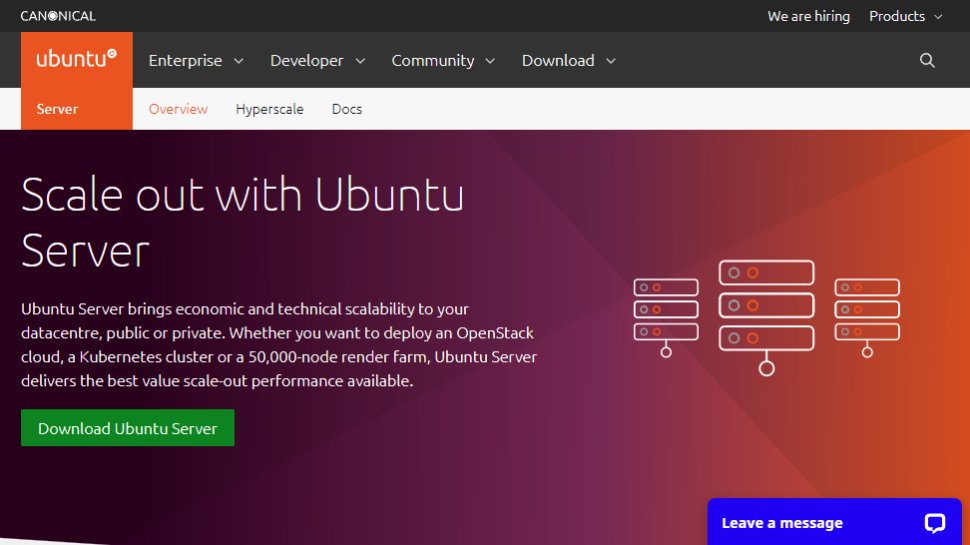Click the Ubuntu logo

[76, 58]
